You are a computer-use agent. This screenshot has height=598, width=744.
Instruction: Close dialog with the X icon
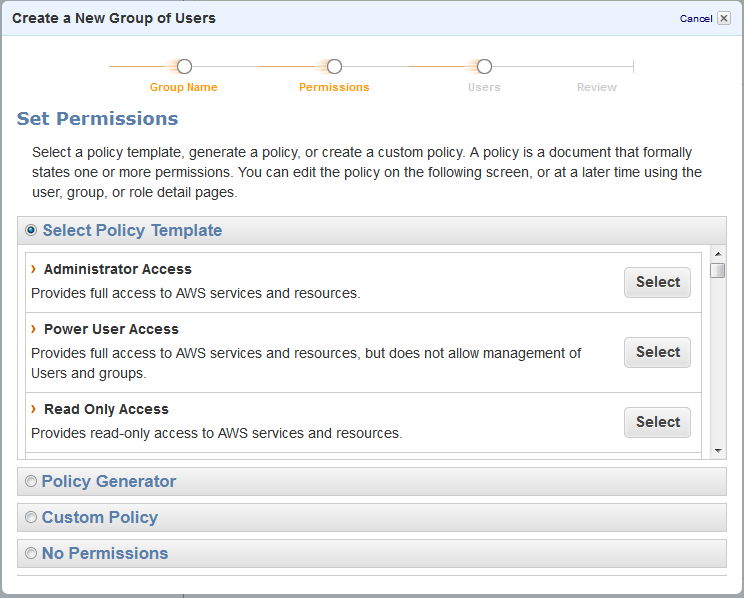[724, 18]
